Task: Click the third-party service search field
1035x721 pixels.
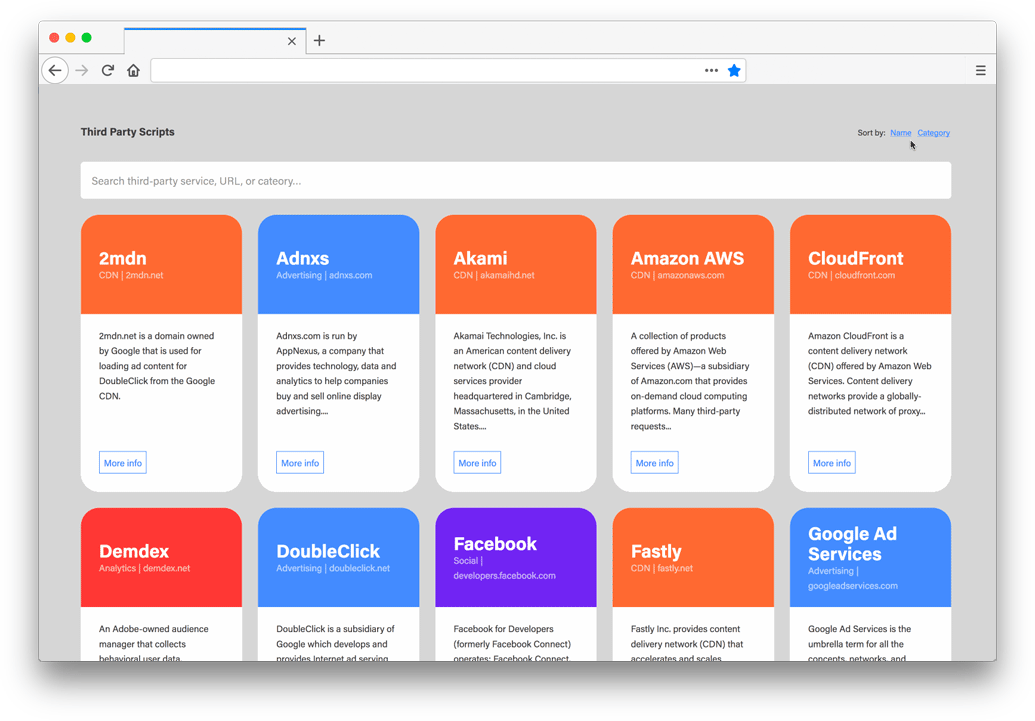Action: pos(516,180)
